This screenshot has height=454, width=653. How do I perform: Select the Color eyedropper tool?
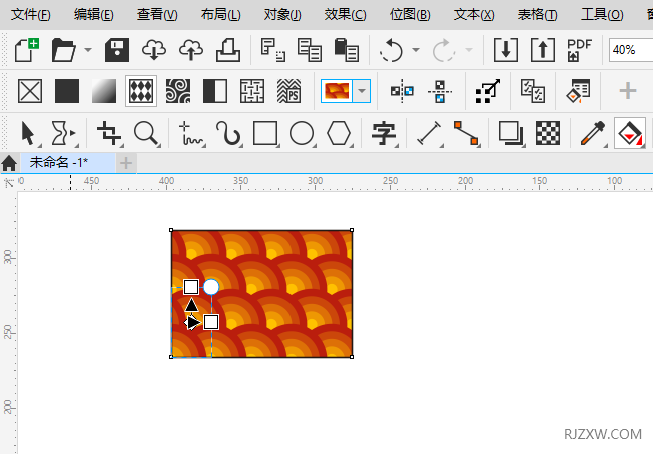point(593,133)
